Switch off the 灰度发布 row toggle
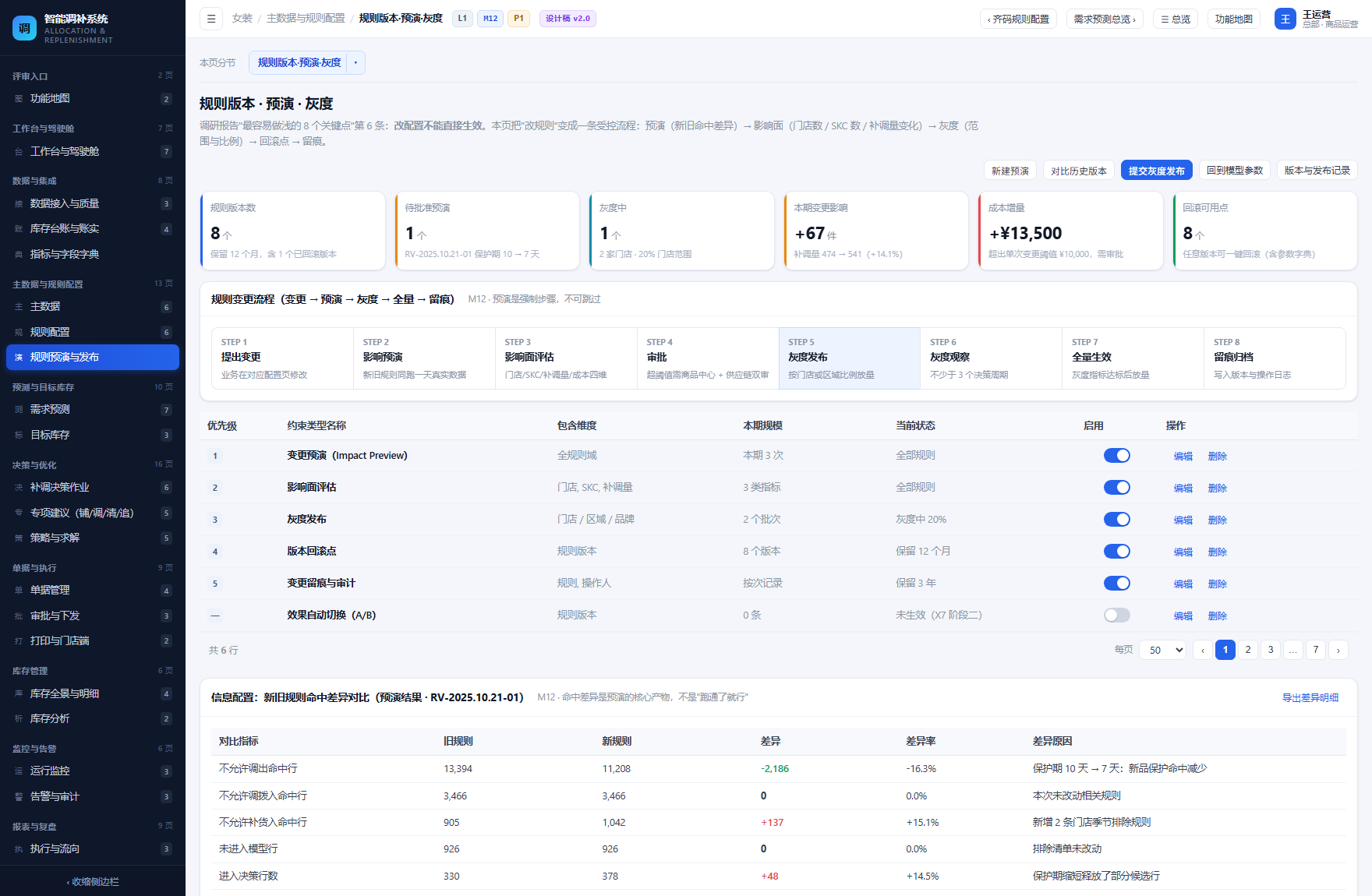Viewport: 1372px width, 896px height. point(1116,520)
